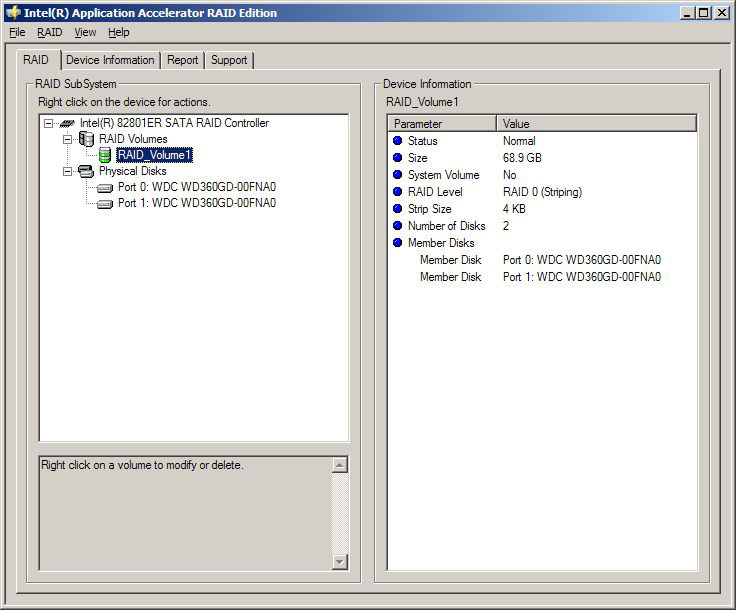Select the RAID Volumes tree item
This screenshot has height=610, width=736.
pos(133,139)
